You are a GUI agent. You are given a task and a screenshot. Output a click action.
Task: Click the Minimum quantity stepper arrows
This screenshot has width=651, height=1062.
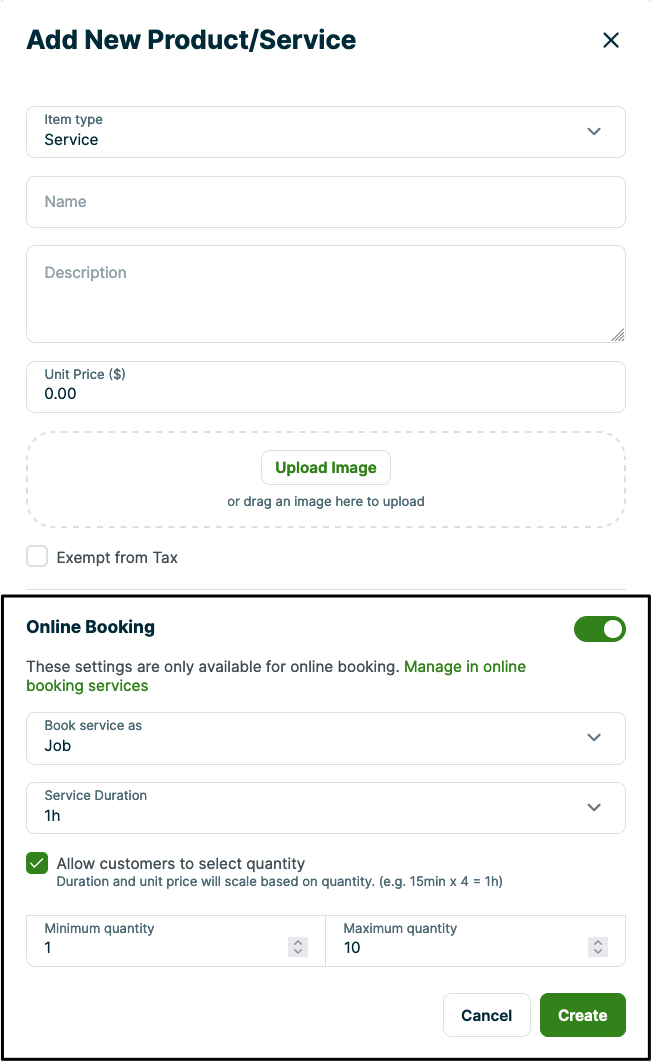click(298, 947)
